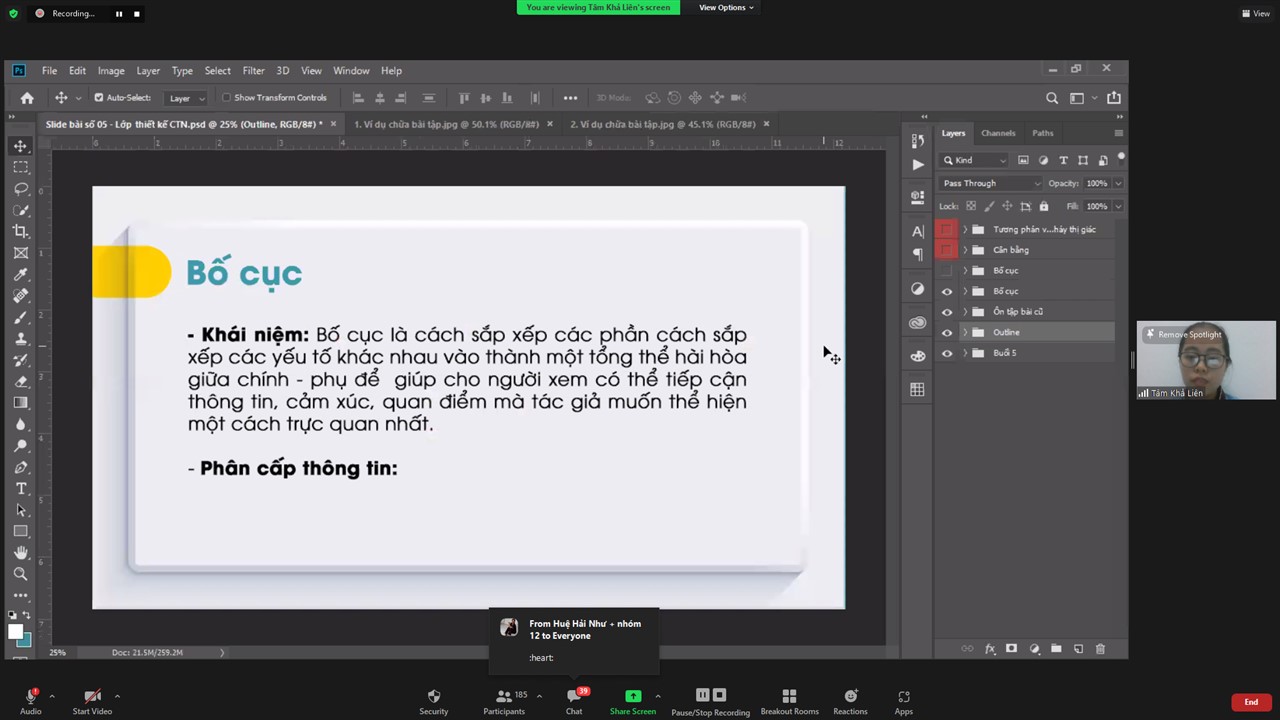
Task: Open the Kind layer filter dropdown
Action: pyautogui.click(x=975, y=160)
